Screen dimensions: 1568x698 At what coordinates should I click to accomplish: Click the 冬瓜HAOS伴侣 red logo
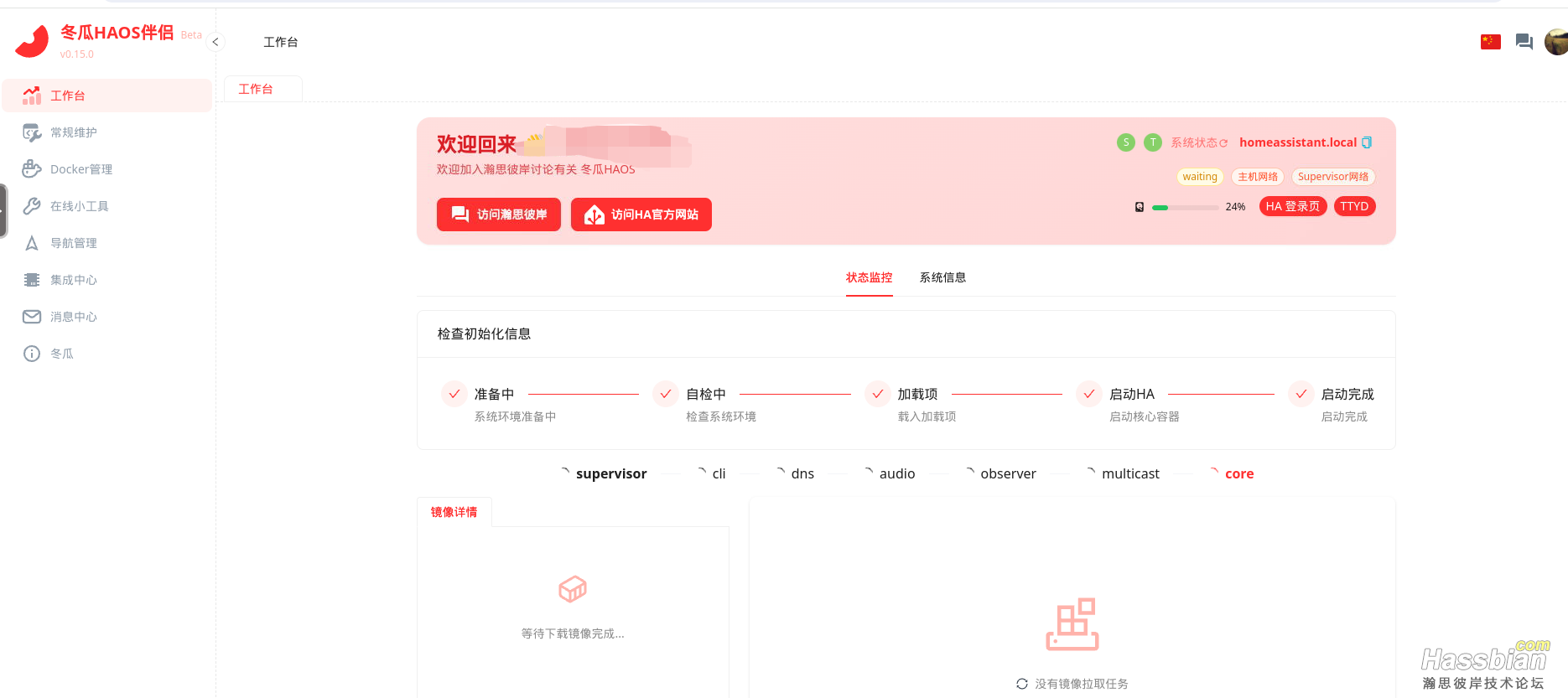coord(32,42)
